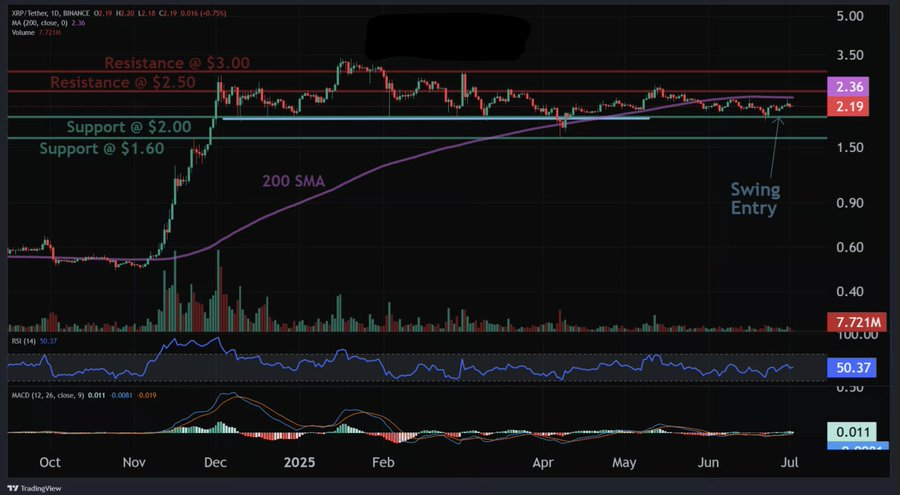This screenshot has height=495, width=900.
Task: Click the red 7.721M value in Volume legend
Action: (x=49, y=33)
